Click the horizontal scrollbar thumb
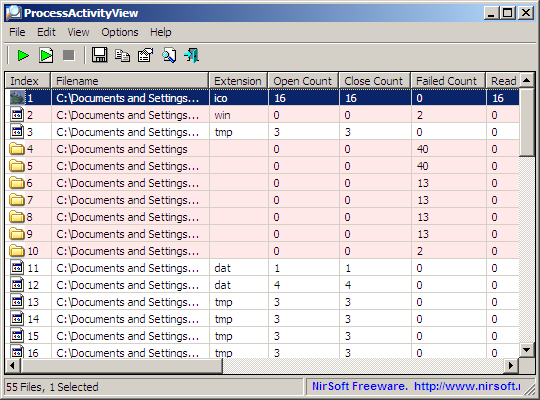The width and height of the screenshot is (540, 400). point(122,366)
